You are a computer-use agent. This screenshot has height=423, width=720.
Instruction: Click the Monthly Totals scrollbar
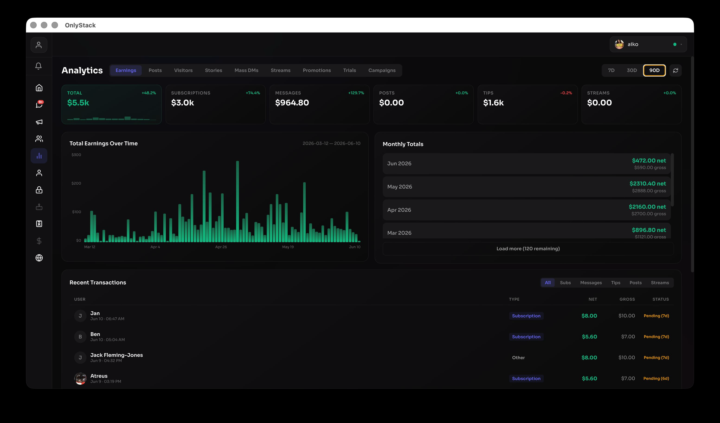click(672, 180)
